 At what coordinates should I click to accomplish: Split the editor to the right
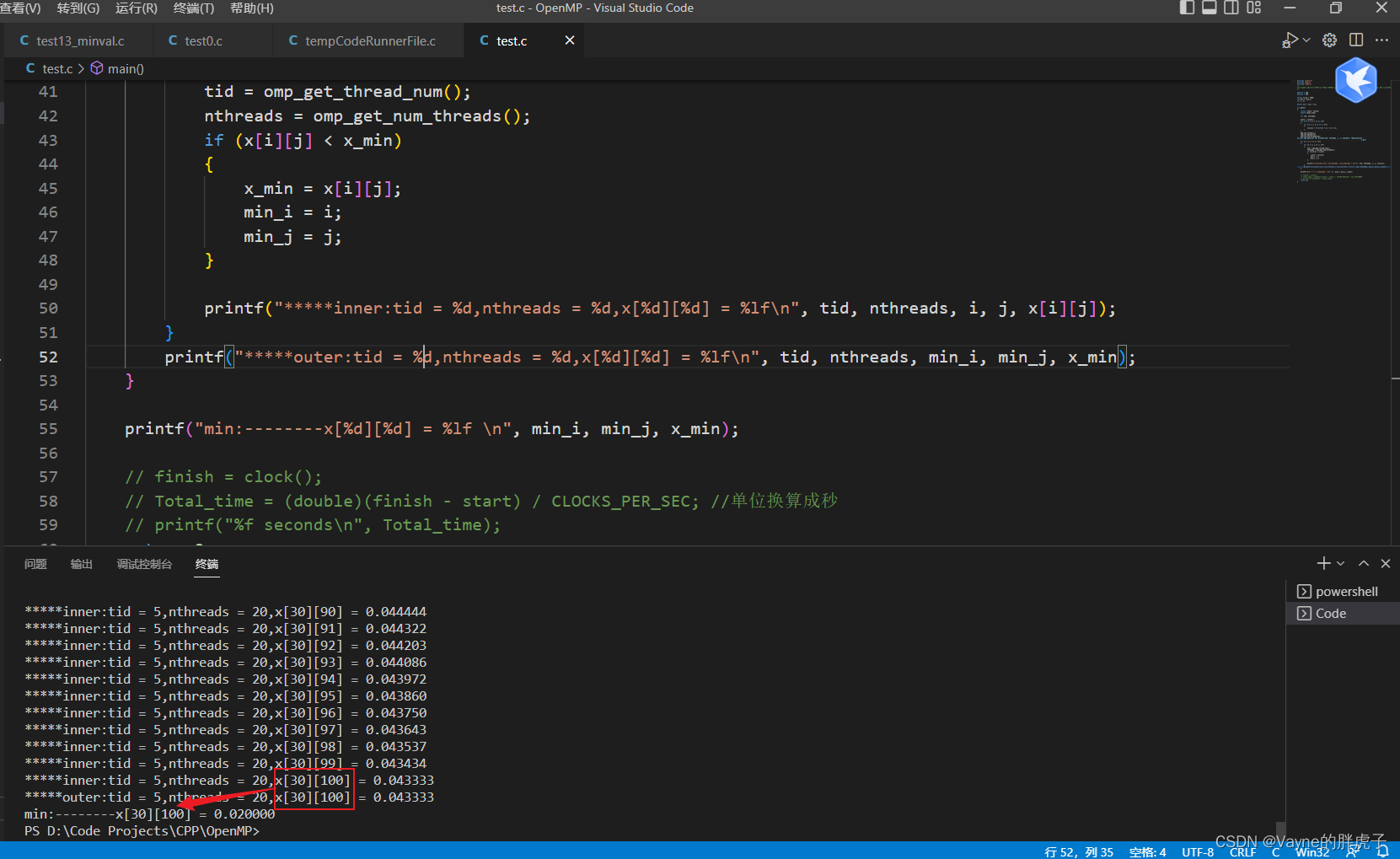[1356, 40]
